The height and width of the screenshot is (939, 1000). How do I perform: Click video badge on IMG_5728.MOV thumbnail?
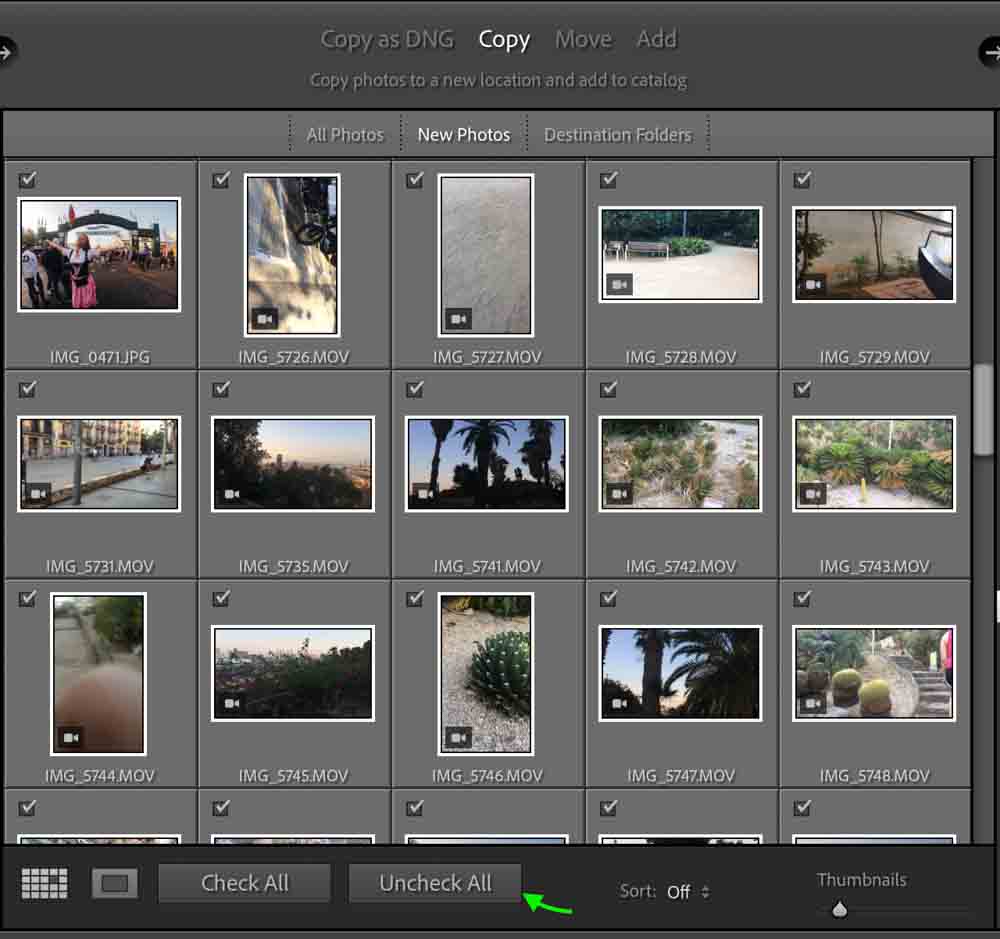pos(619,285)
